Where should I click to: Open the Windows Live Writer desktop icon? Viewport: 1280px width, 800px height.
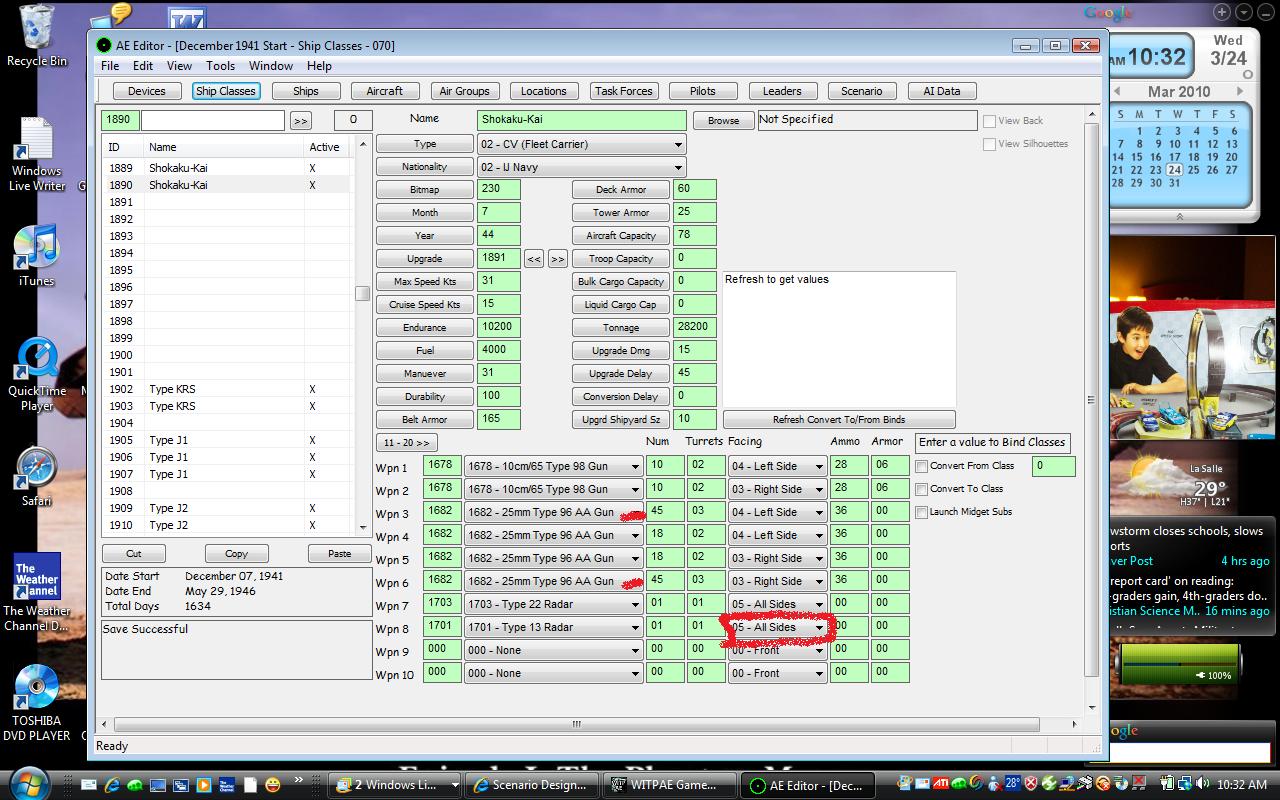[37, 155]
